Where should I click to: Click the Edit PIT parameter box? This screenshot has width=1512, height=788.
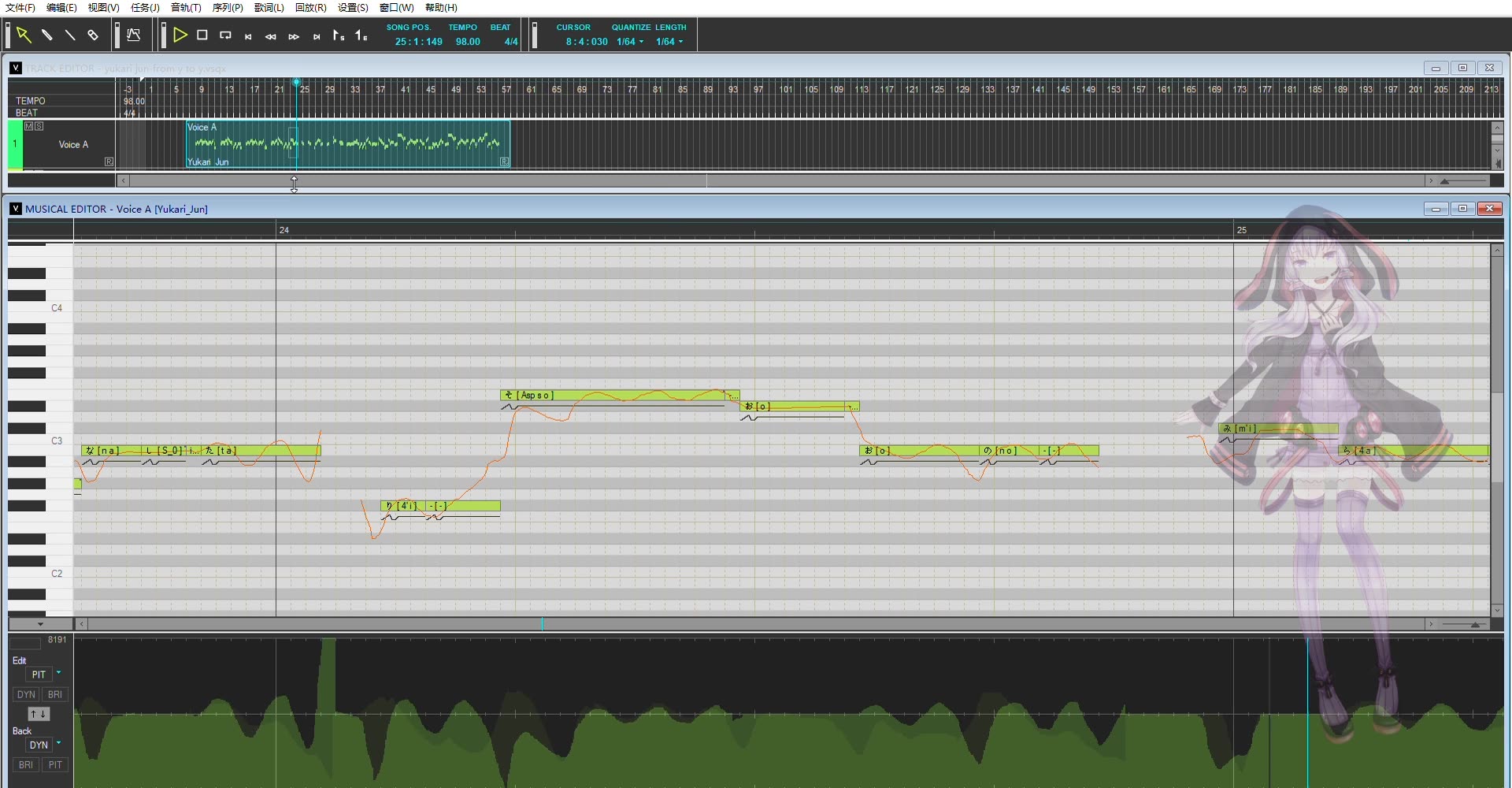(39, 675)
